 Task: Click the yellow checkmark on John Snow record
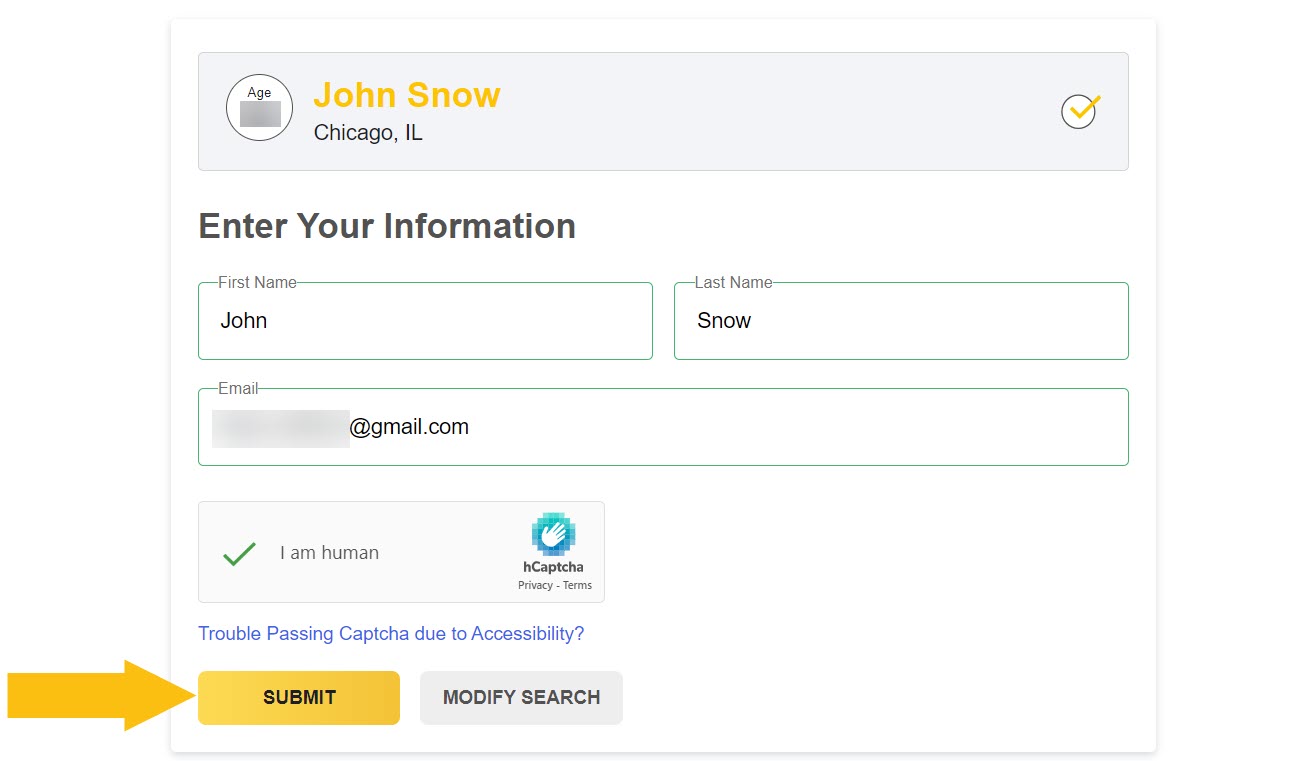pyautogui.click(x=1080, y=110)
